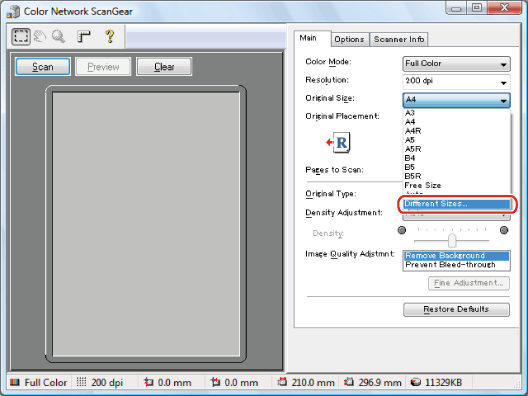Open the Color Mode dropdown
The width and height of the screenshot is (528, 396).
pos(456,64)
